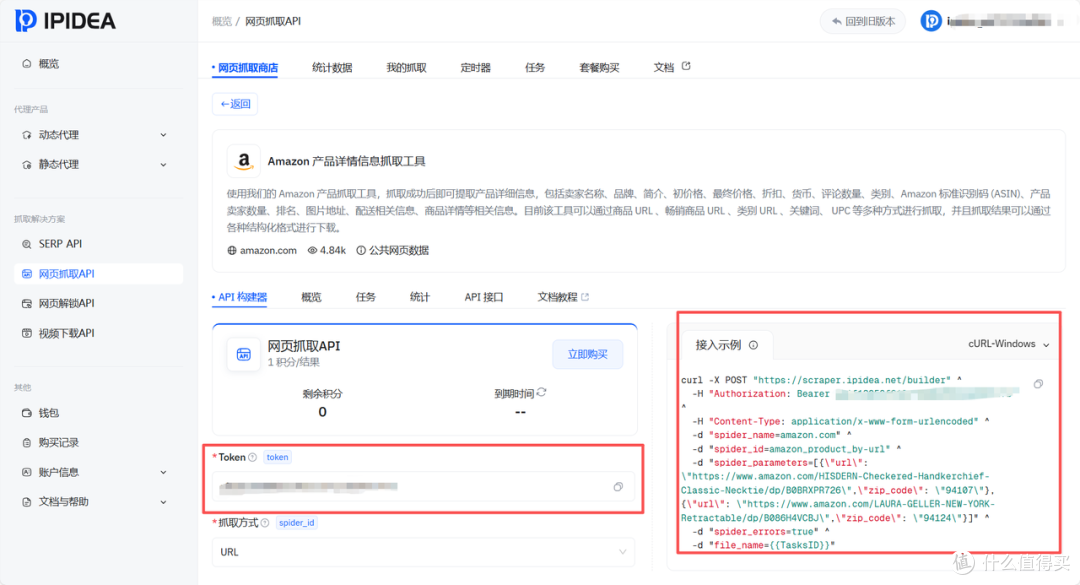Click the Token input field
Viewport: 1080px width, 585px height.
pyautogui.click(x=423, y=486)
